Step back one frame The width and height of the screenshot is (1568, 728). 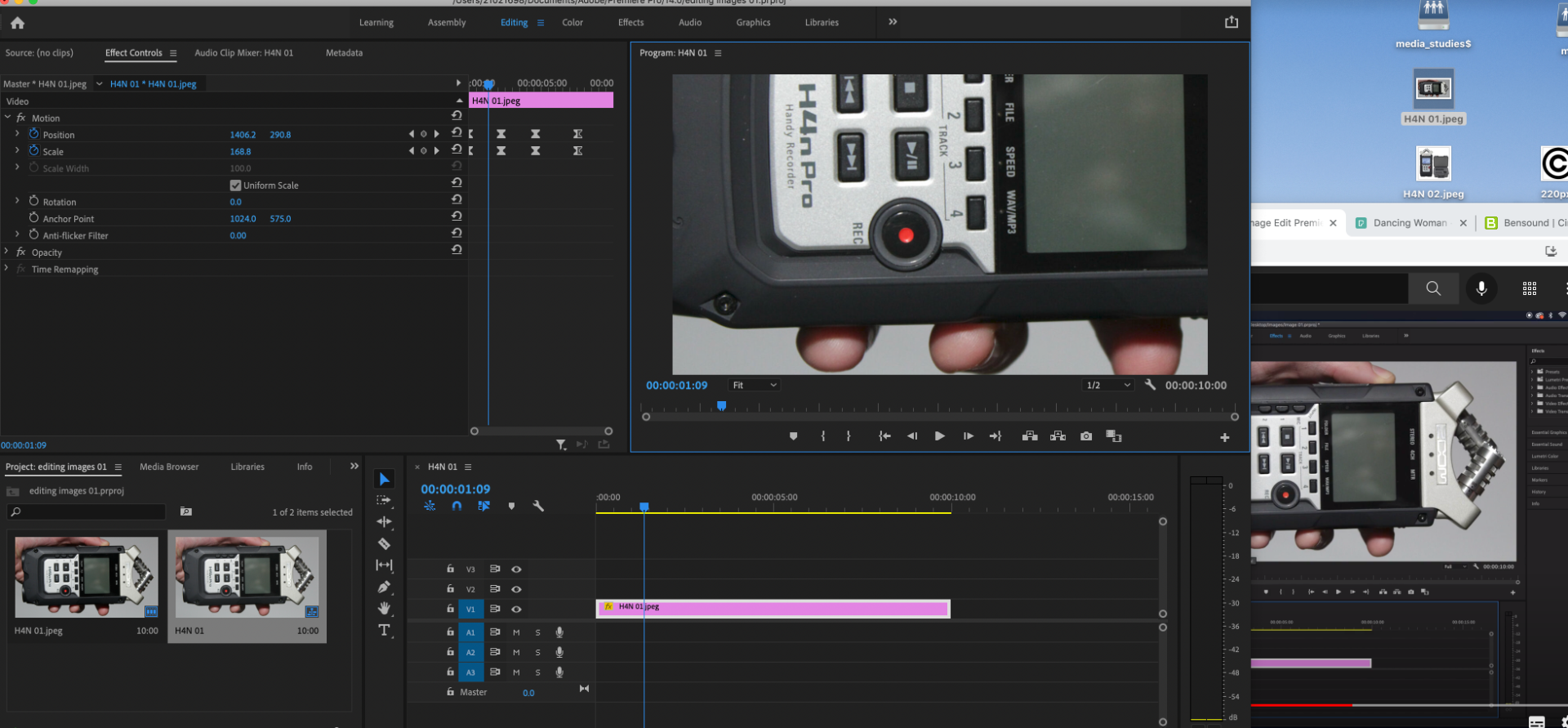[x=912, y=436]
